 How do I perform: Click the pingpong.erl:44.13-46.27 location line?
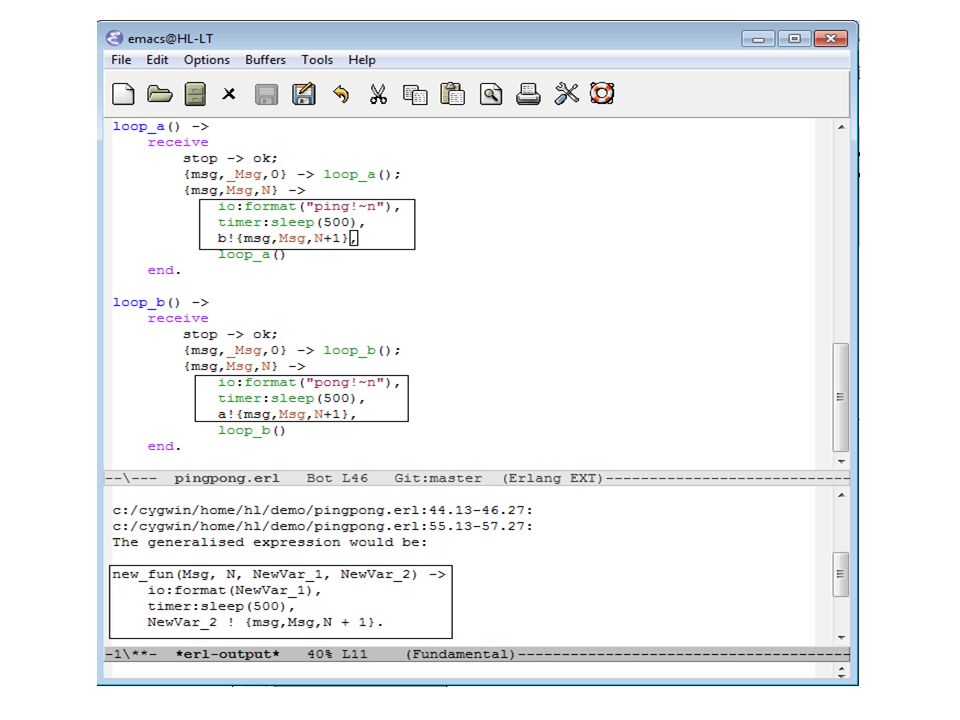click(x=323, y=510)
